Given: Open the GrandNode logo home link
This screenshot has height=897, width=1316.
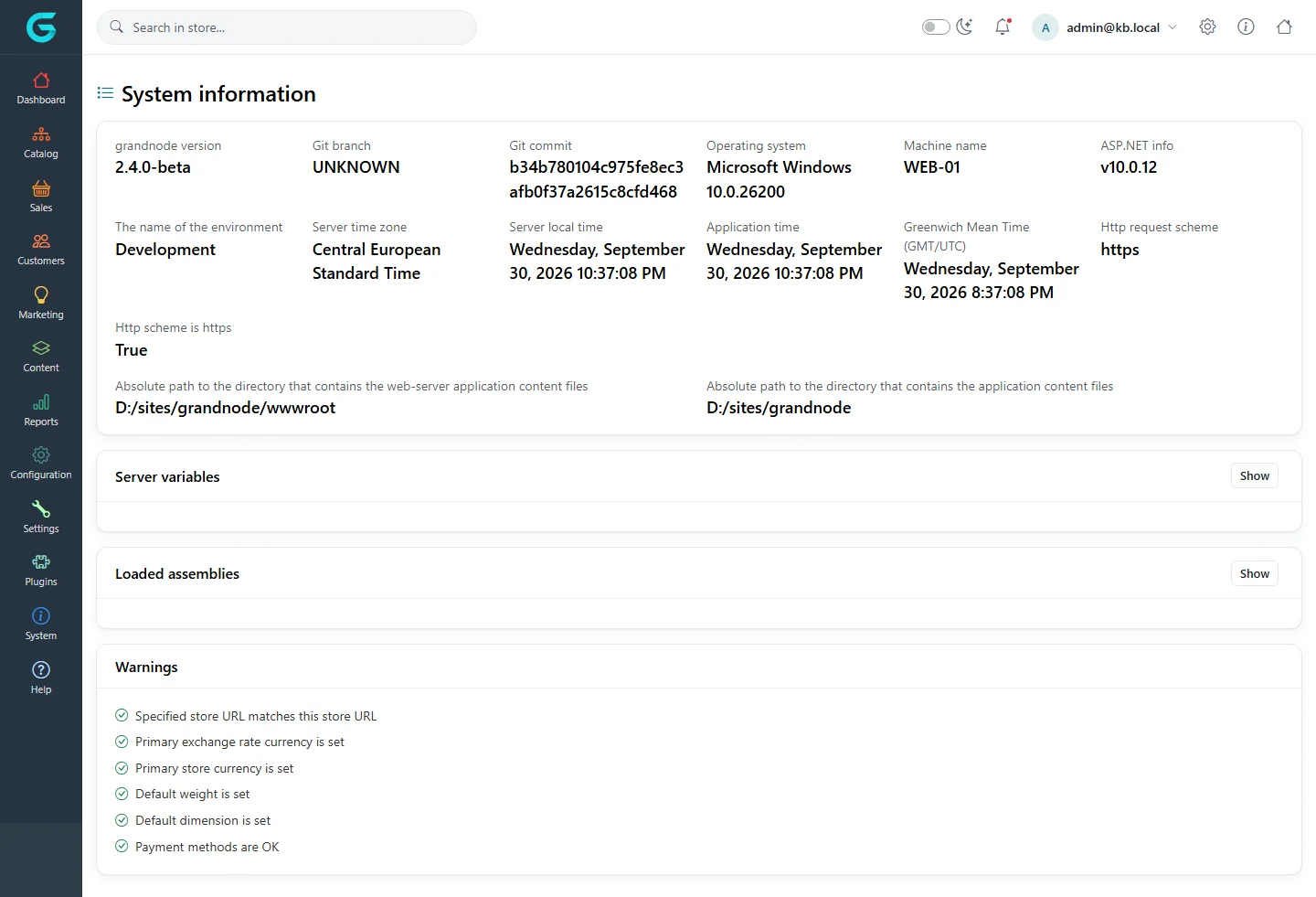Looking at the screenshot, I should [x=41, y=27].
